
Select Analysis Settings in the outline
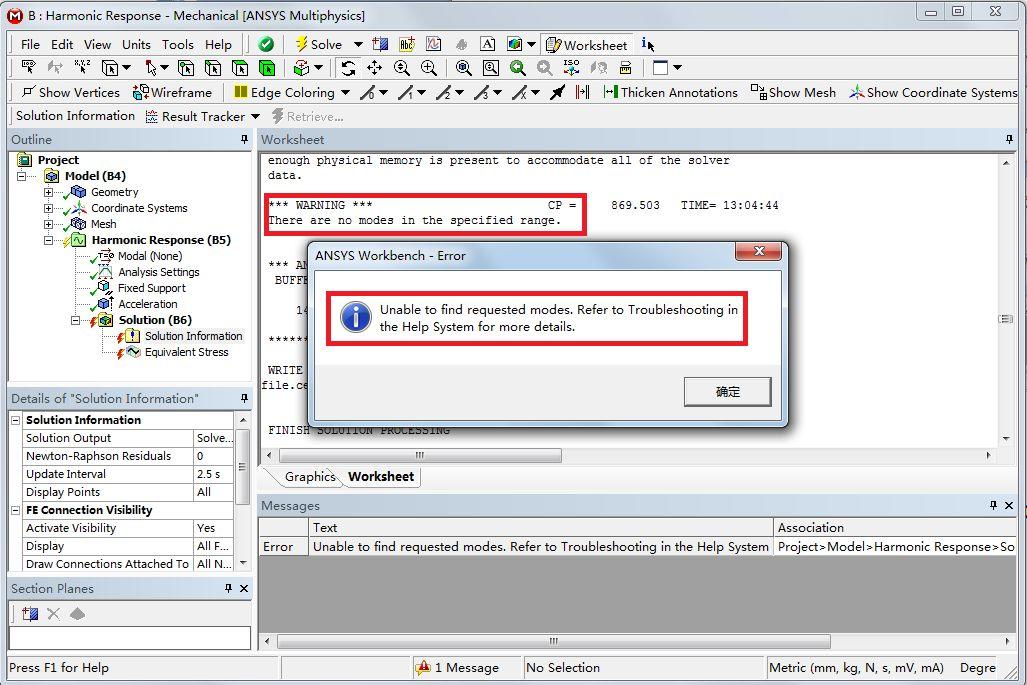159,272
